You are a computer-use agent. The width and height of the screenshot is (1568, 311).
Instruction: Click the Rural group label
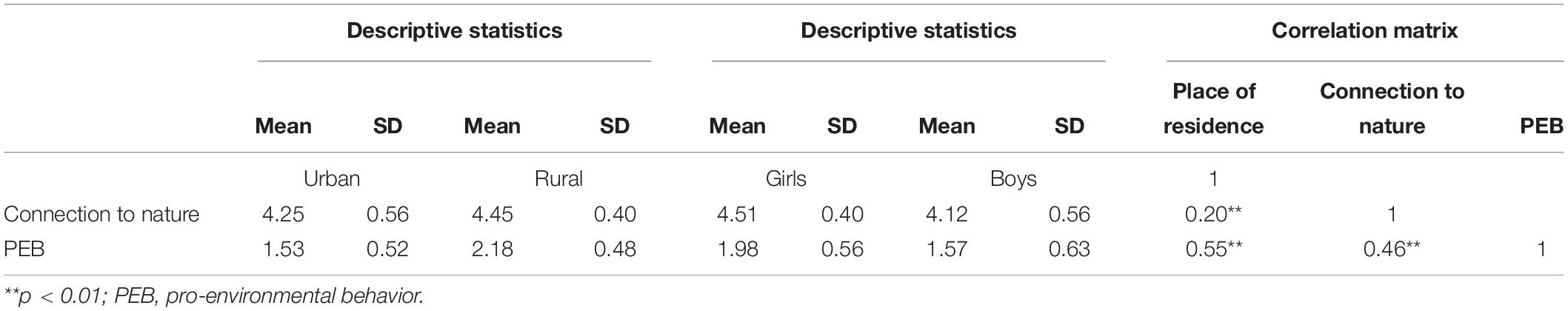pyautogui.click(x=558, y=178)
